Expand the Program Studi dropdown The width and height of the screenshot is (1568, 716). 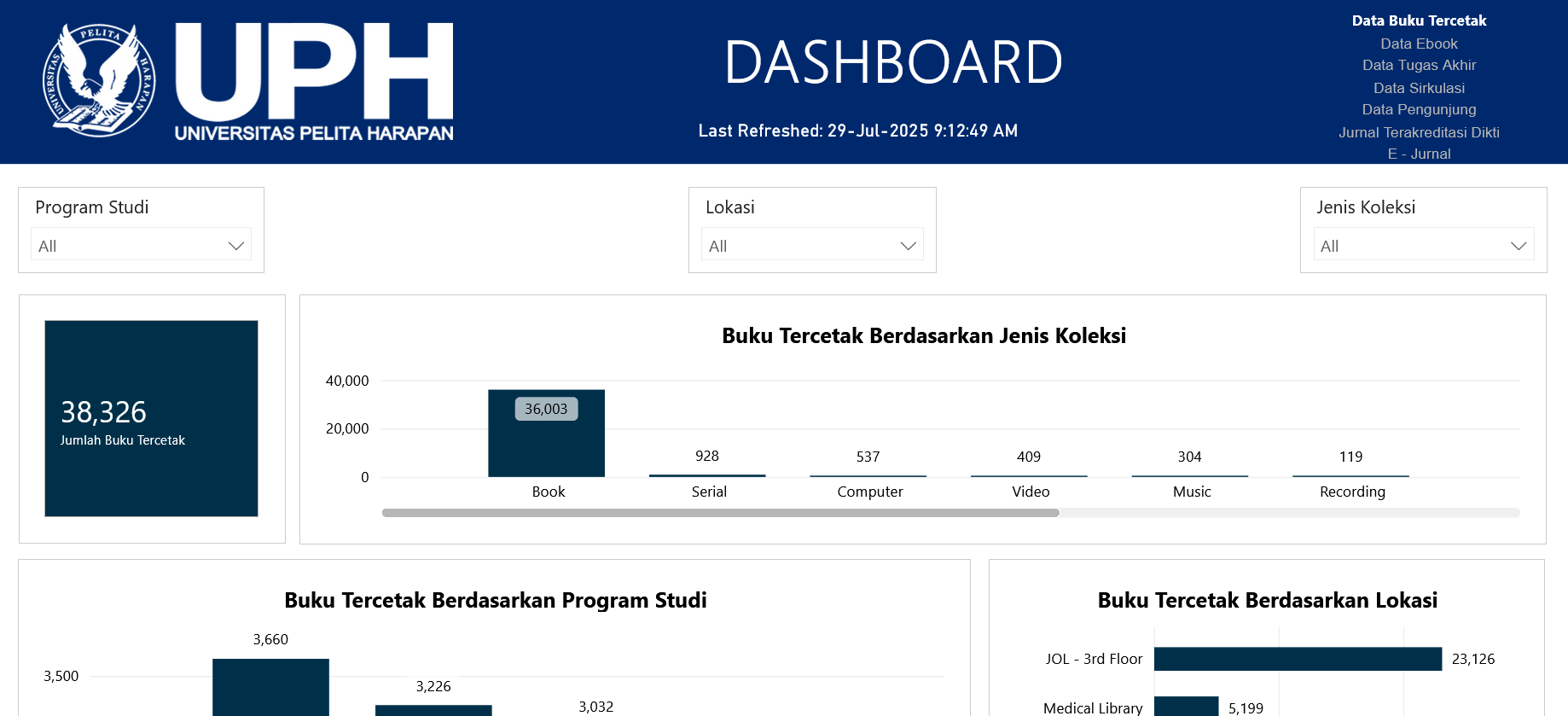pos(141,244)
